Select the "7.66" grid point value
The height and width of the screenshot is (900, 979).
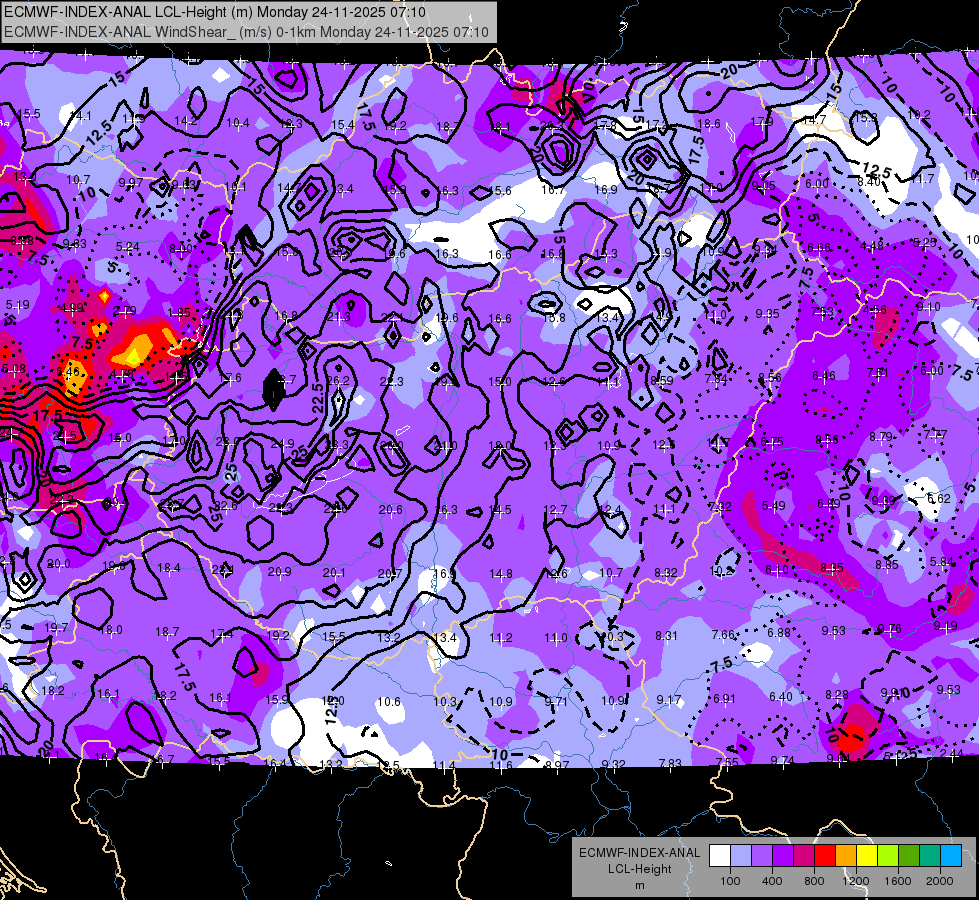(x=723, y=635)
